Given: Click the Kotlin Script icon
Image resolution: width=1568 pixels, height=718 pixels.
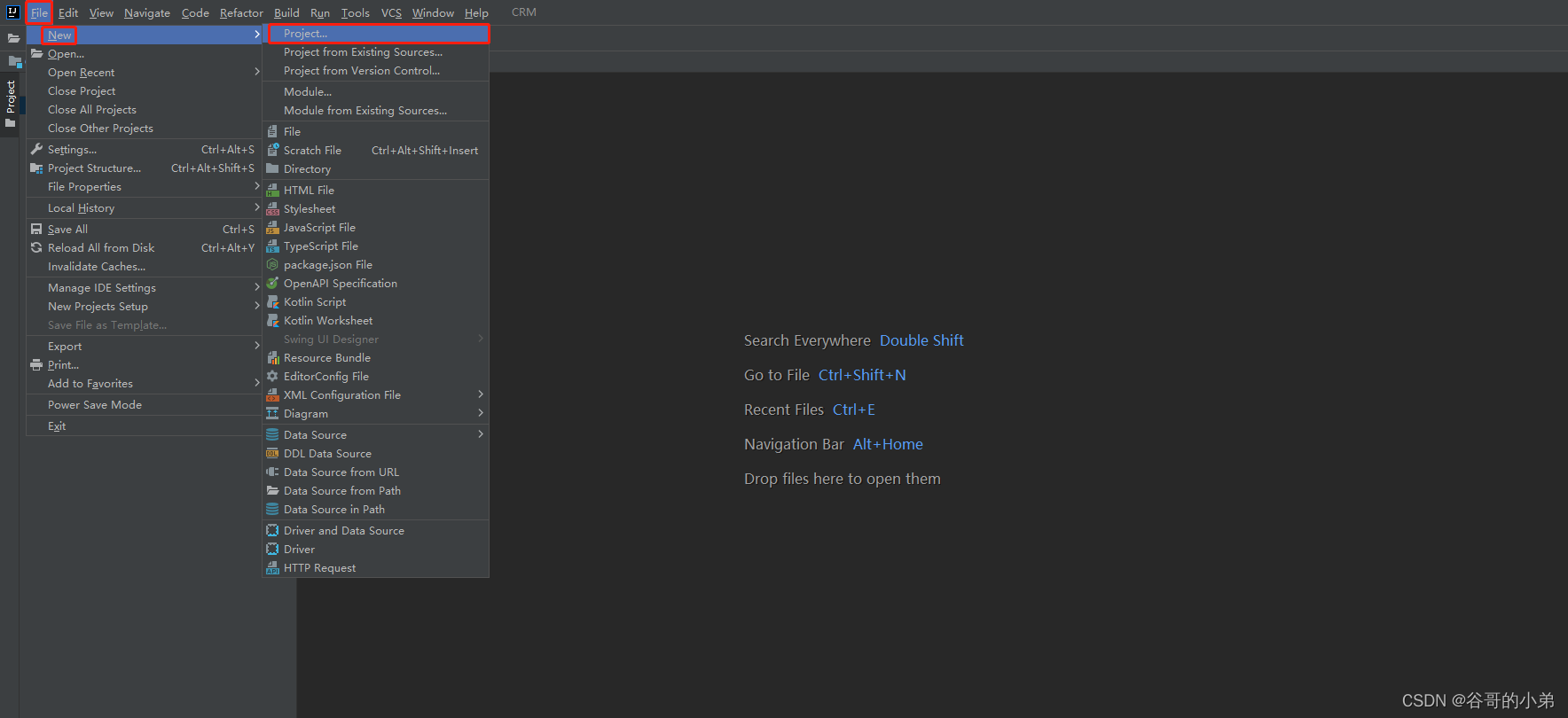Looking at the screenshot, I should tap(273, 301).
